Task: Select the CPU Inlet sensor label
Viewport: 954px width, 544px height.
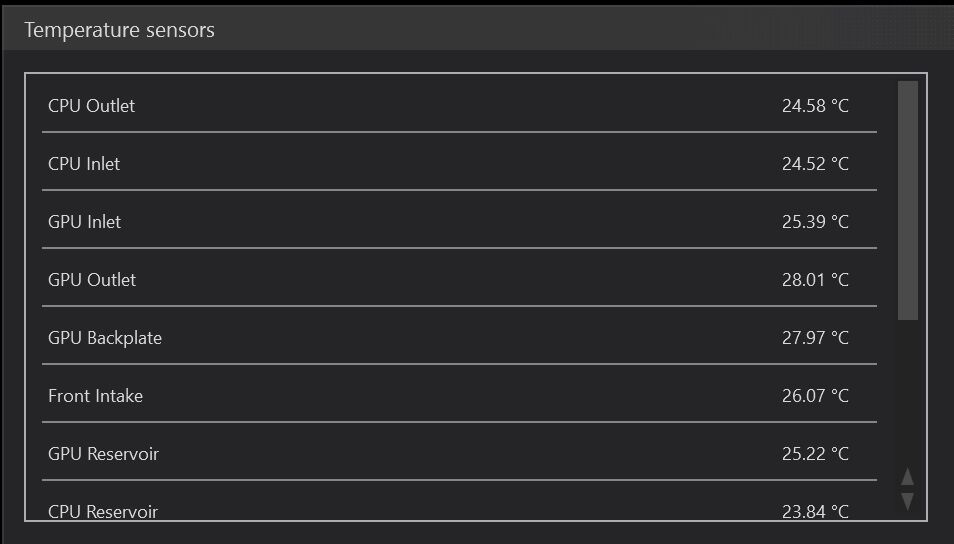Action: pyautogui.click(x=84, y=164)
